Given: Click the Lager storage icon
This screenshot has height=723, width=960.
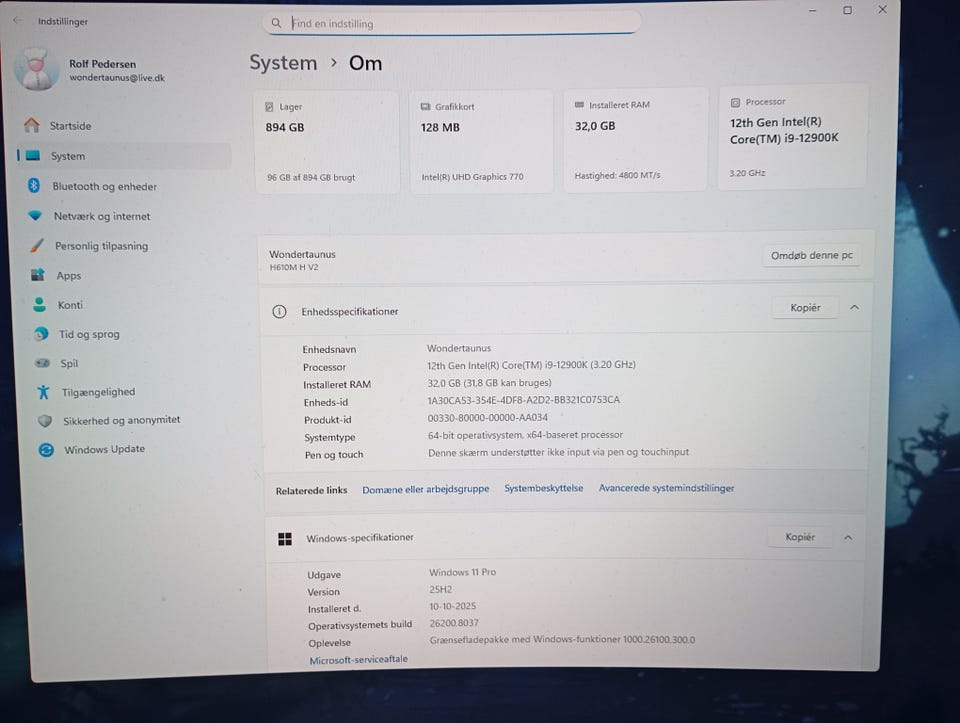Looking at the screenshot, I should [x=269, y=107].
